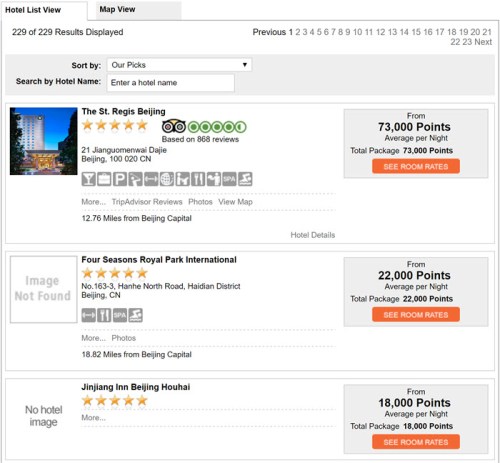500x463 pixels.
Task: Click the Search by Hotel Name field
Action: tap(170, 83)
